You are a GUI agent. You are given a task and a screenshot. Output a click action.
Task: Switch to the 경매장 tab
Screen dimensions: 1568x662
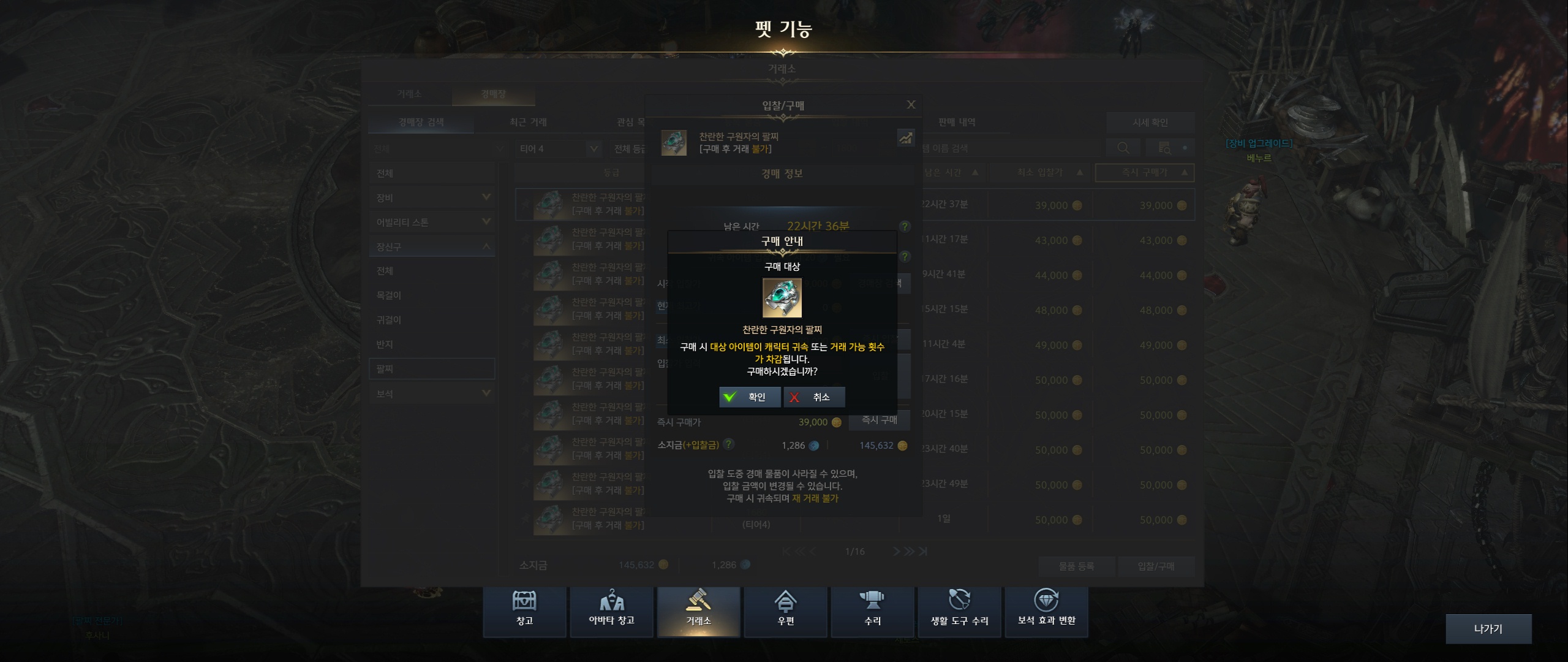point(493,94)
